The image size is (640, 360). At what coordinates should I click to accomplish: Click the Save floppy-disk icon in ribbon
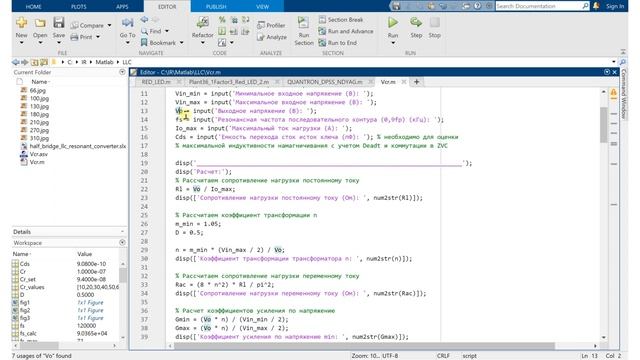pos(59,23)
